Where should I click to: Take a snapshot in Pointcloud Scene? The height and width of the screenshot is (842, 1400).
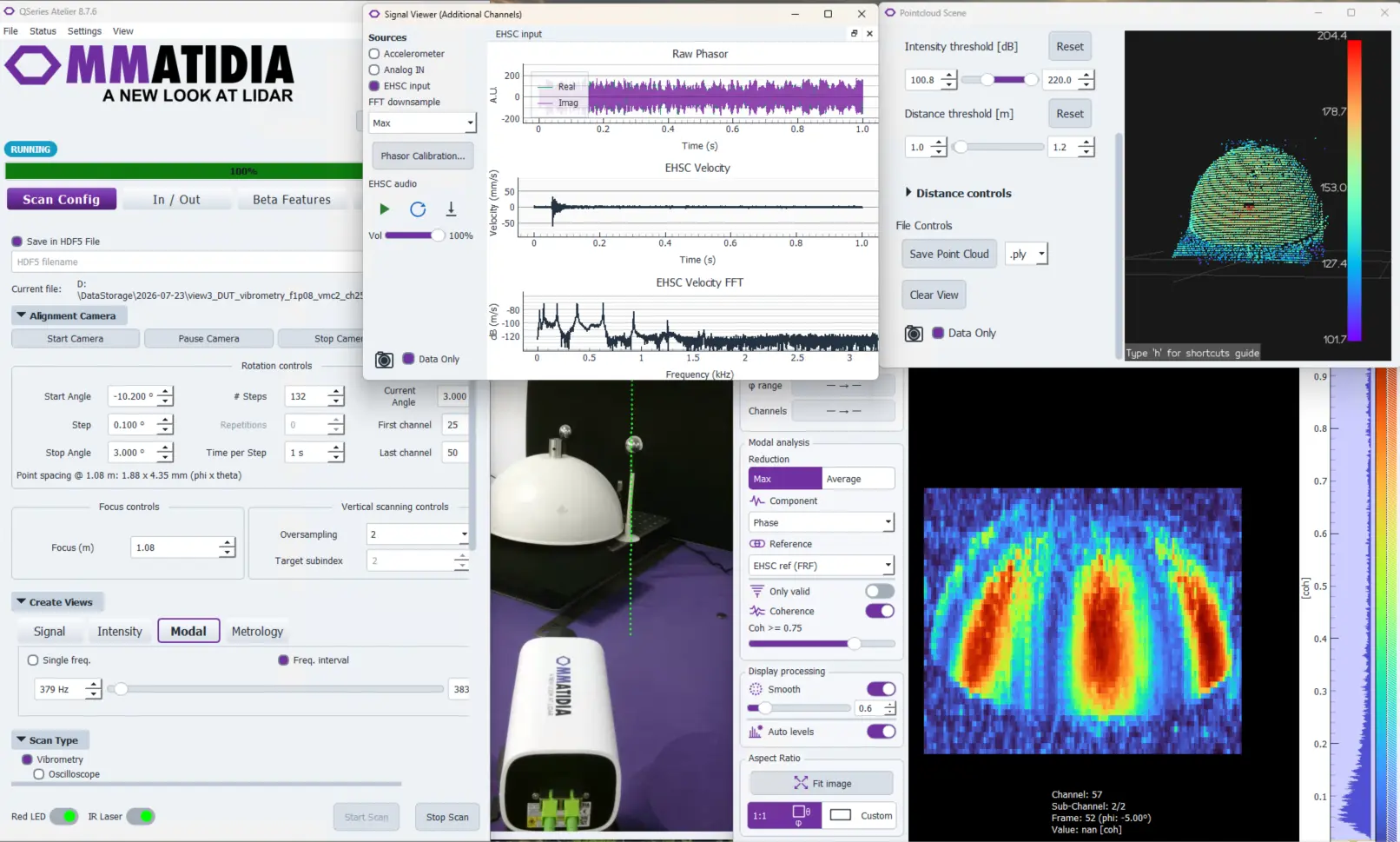click(914, 333)
